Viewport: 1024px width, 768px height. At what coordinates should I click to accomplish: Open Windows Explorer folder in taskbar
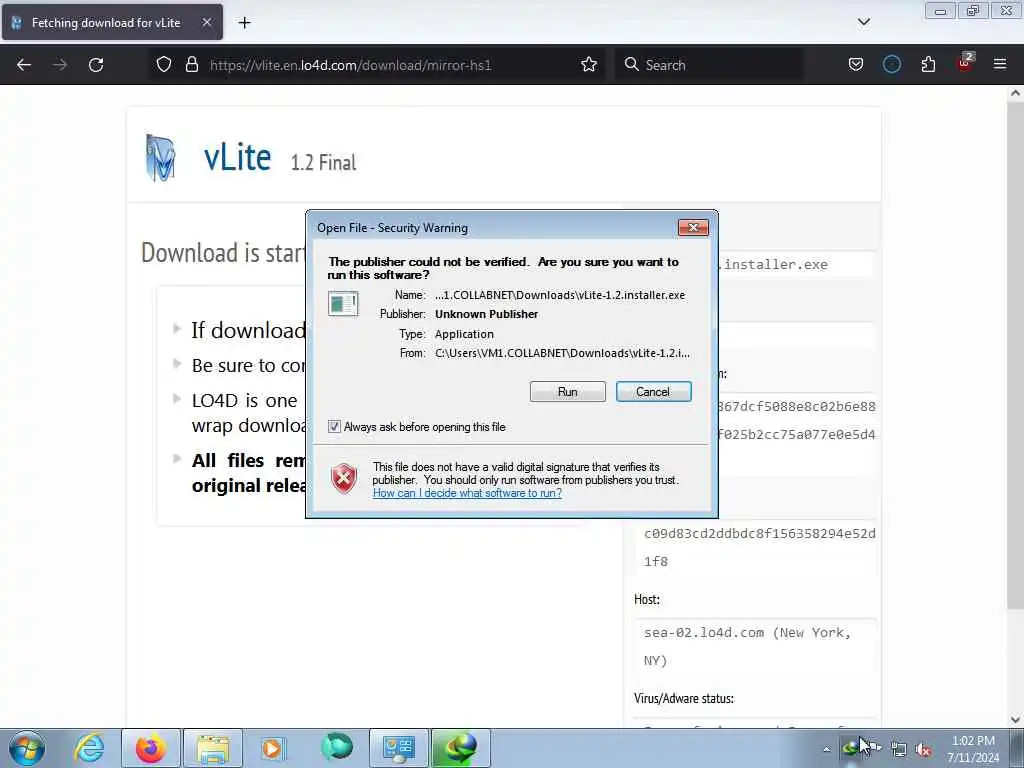213,748
